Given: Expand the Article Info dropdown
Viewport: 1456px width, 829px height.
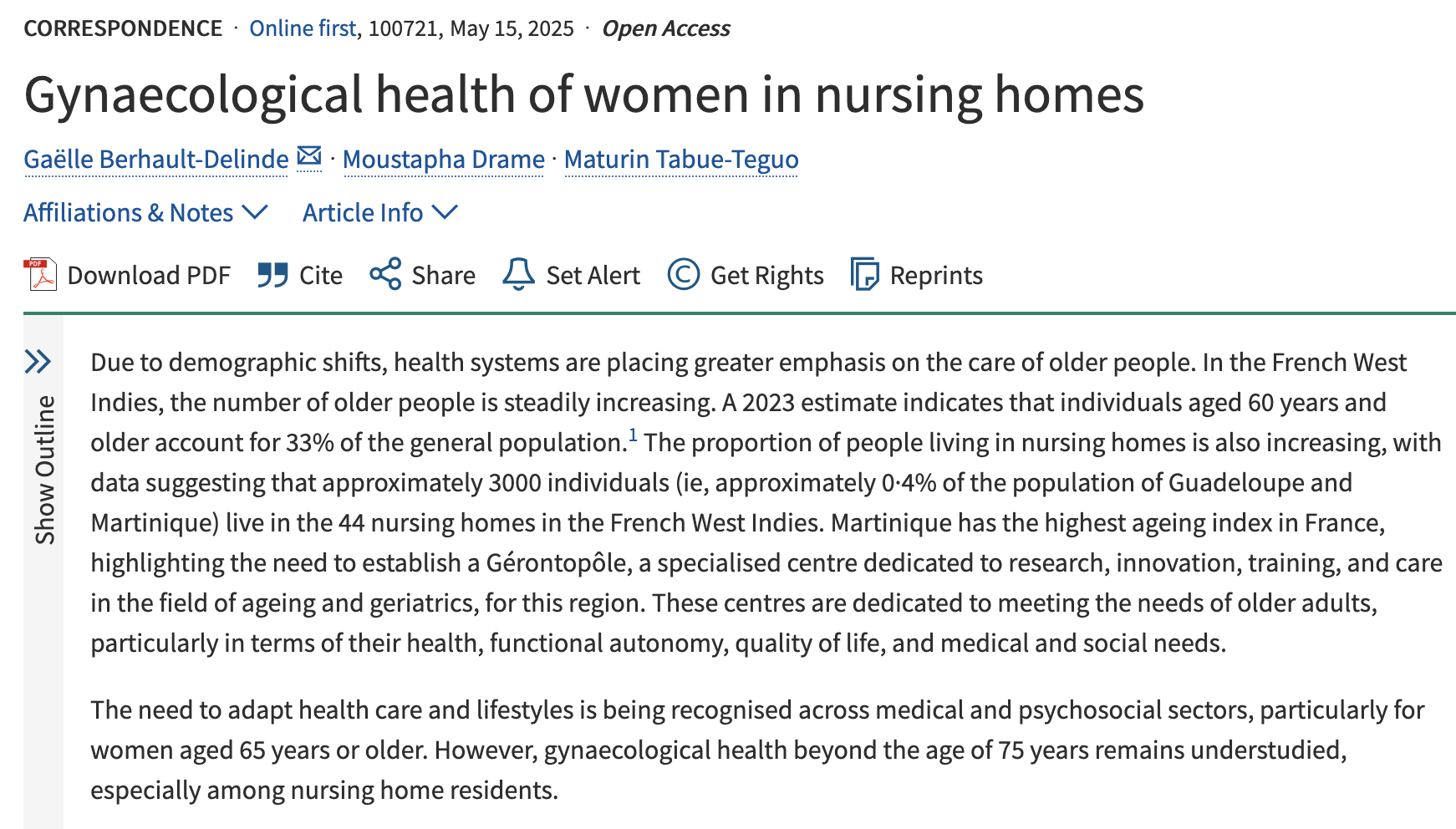Looking at the screenshot, I should (x=380, y=212).
